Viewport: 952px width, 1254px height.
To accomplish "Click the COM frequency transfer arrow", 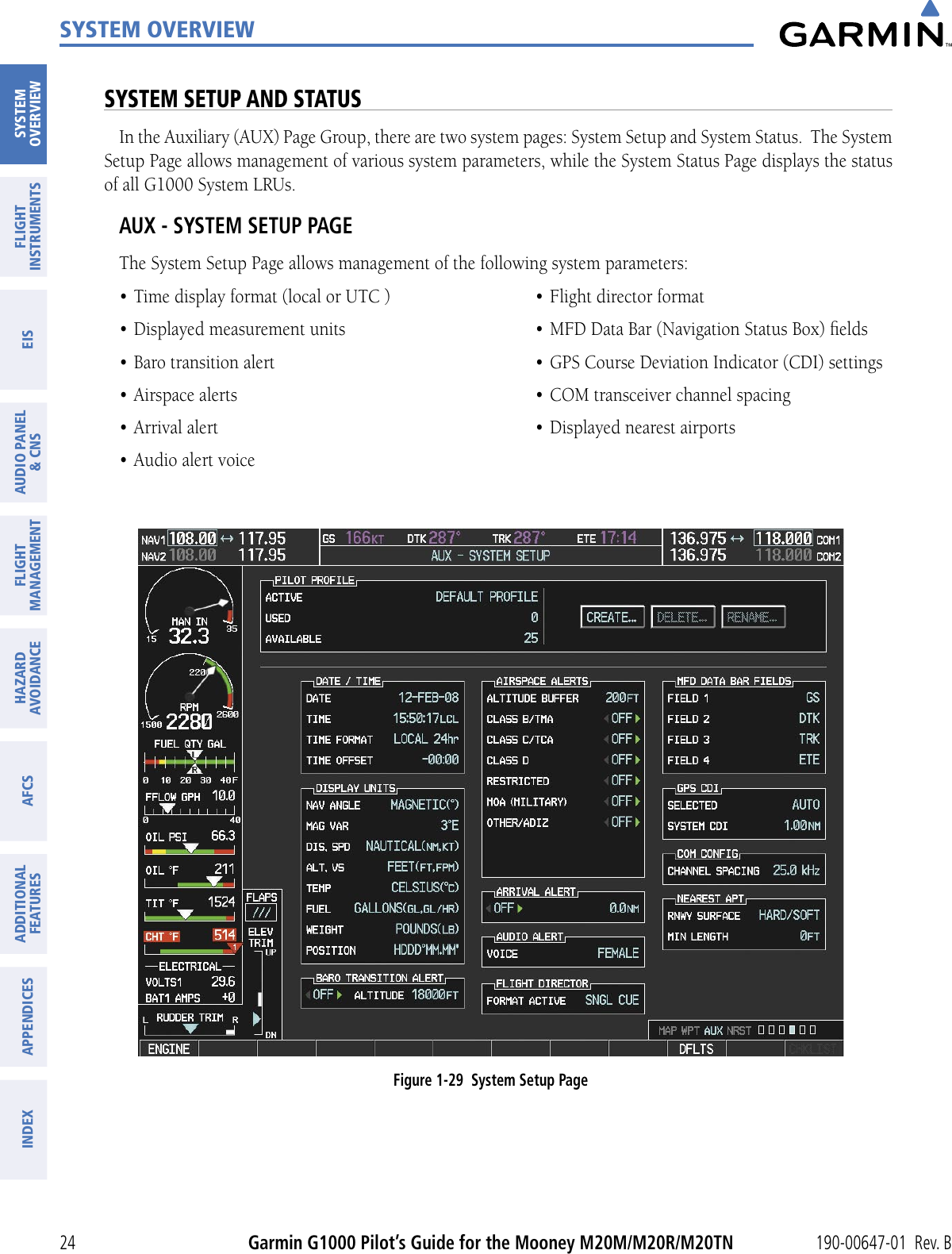I will (737, 538).
